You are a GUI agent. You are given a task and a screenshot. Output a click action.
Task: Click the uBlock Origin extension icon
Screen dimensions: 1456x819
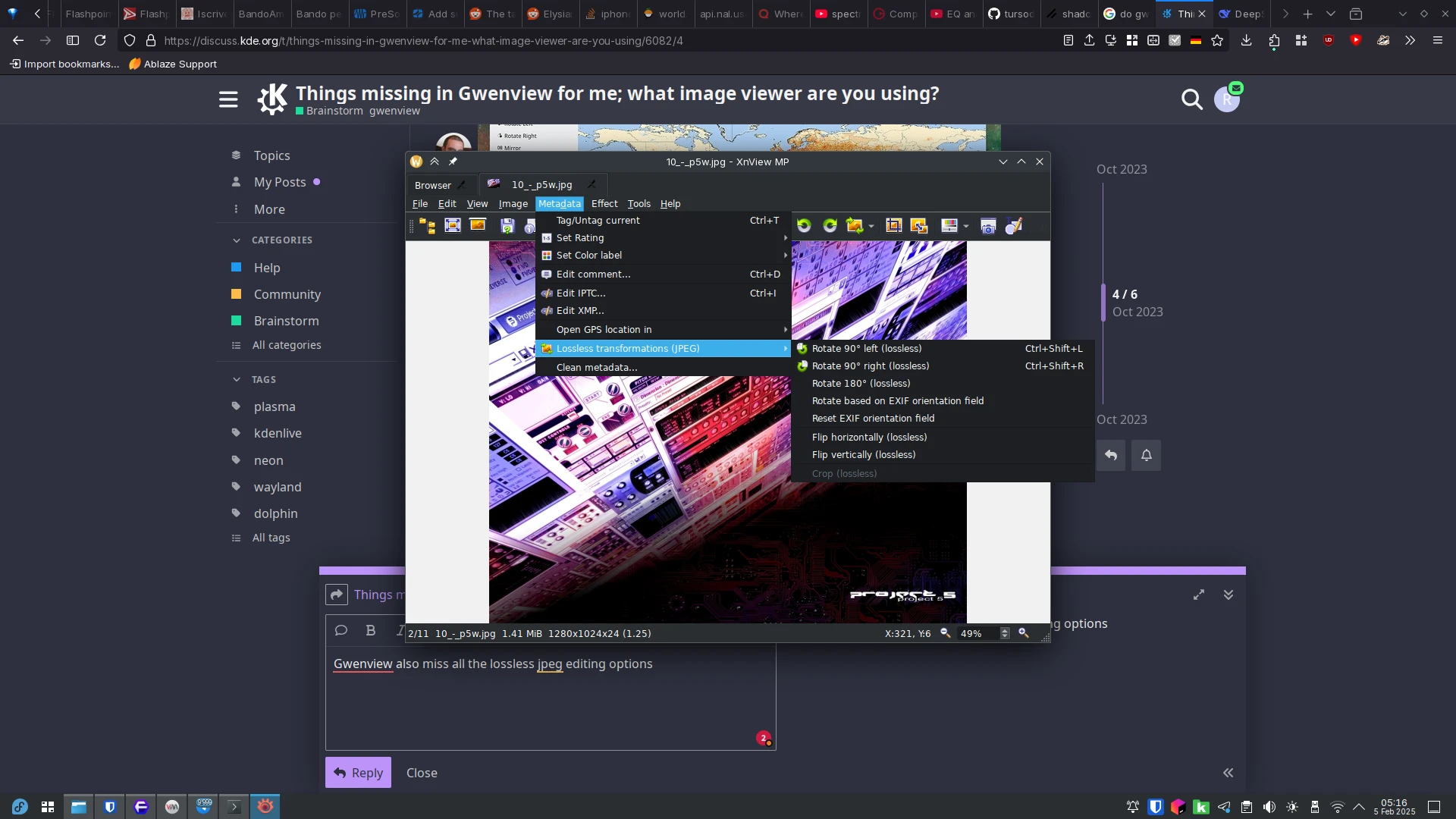(1329, 40)
